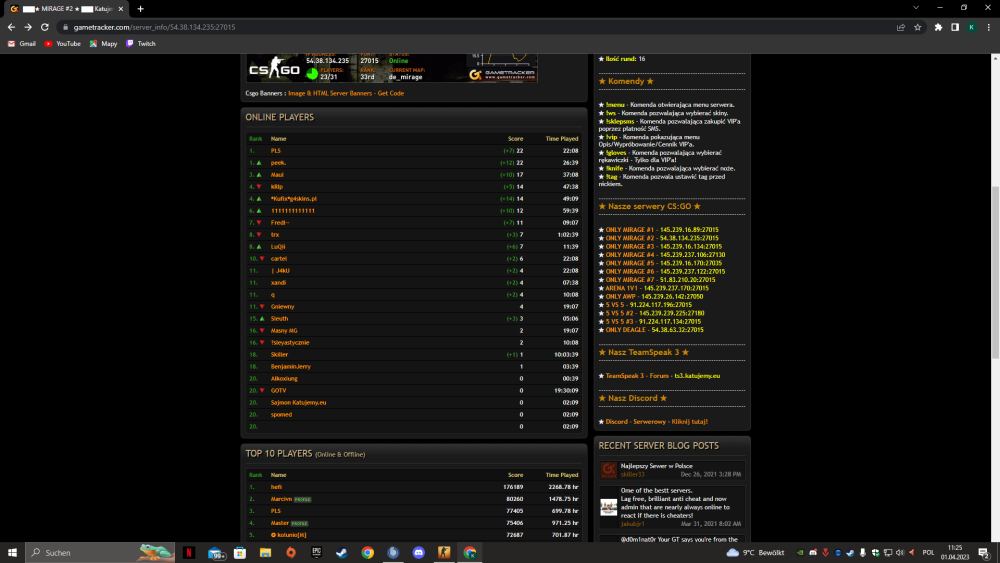Open Image & HTML Server Banners link
This screenshot has height=563, width=1000.
(x=346, y=93)
